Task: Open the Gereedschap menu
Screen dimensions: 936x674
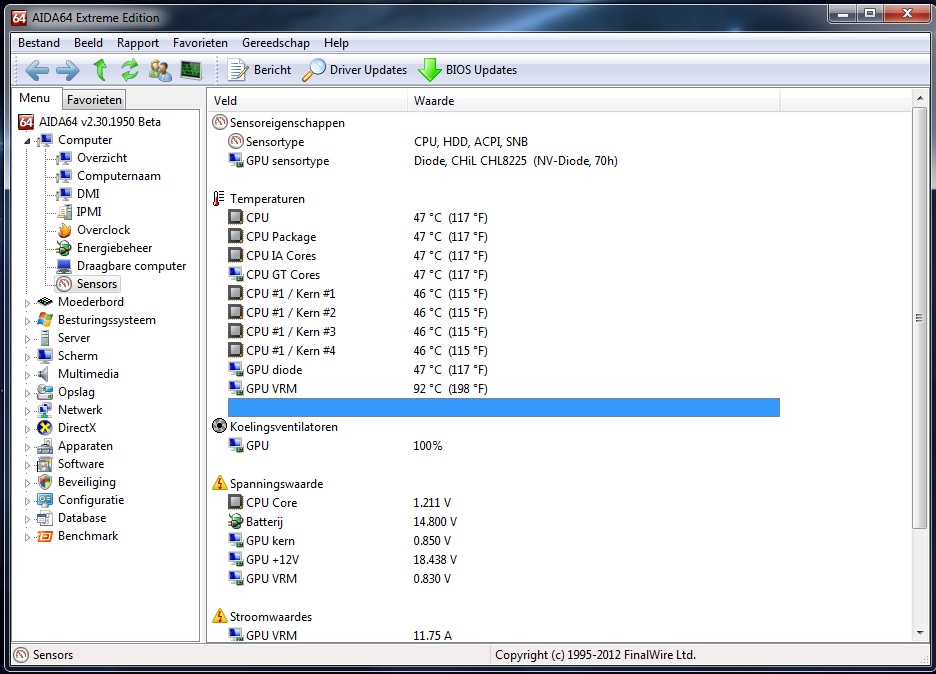Action: click(276, 43)
